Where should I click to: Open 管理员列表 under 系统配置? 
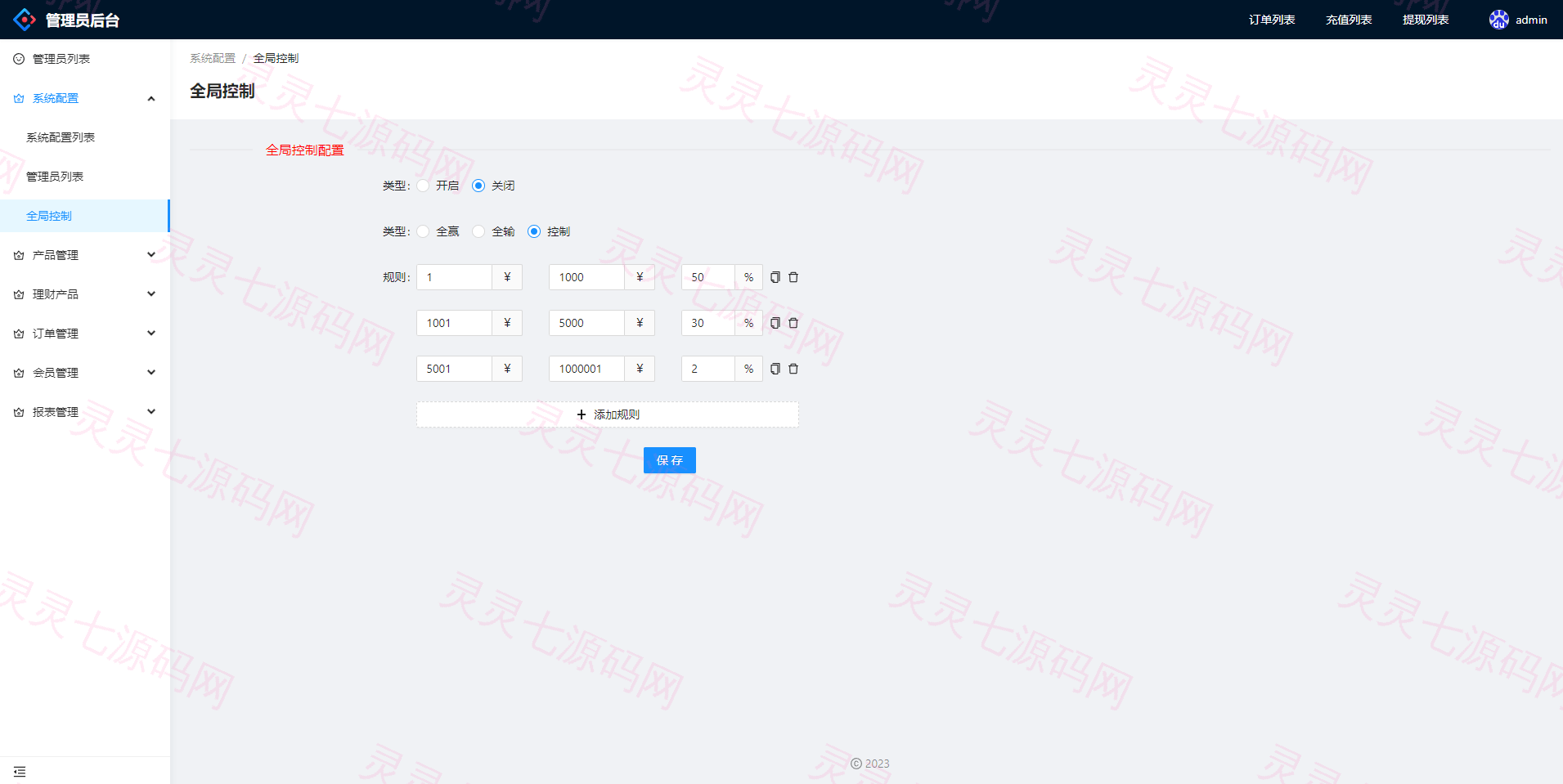[85, 177]
